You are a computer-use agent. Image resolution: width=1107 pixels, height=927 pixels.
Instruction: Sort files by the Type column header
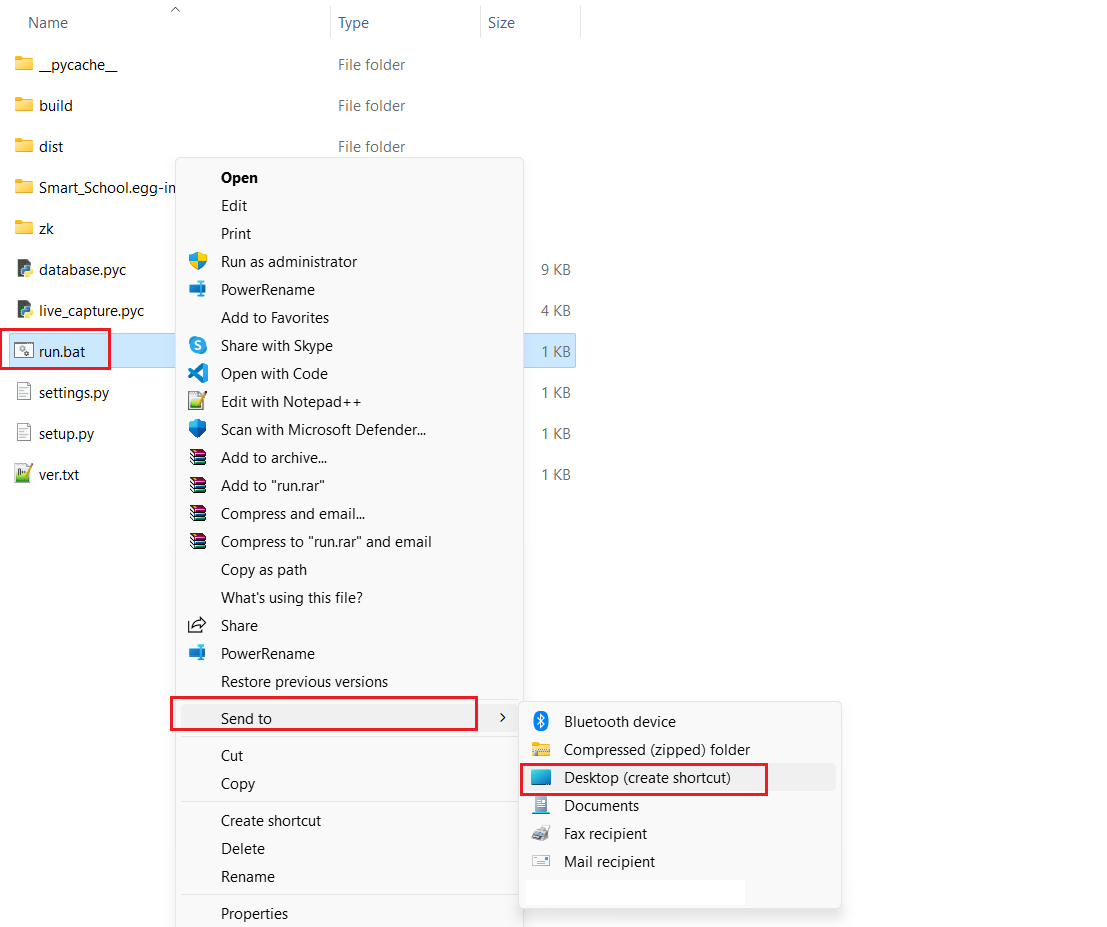(x=353, y=22)
